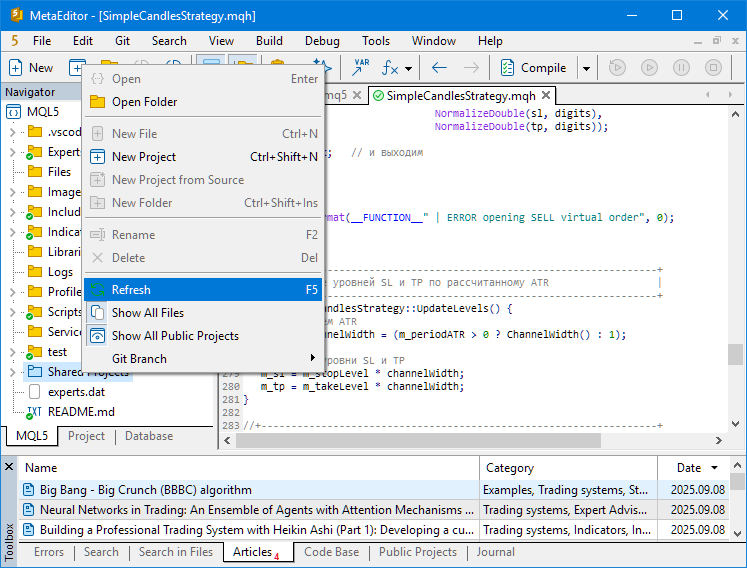Open Big Bang - Big Crunch article
This screenshot has width=747, height=568.
click(x=145, y=490)
